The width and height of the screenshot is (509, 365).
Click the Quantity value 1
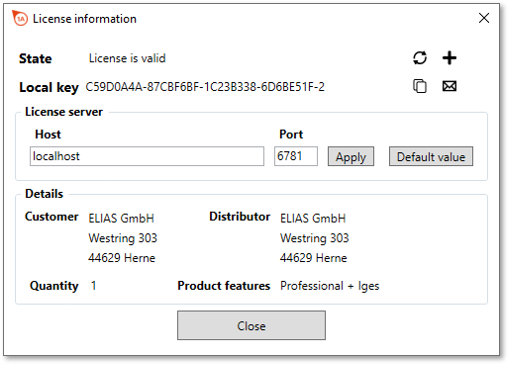tap(94, 286)
